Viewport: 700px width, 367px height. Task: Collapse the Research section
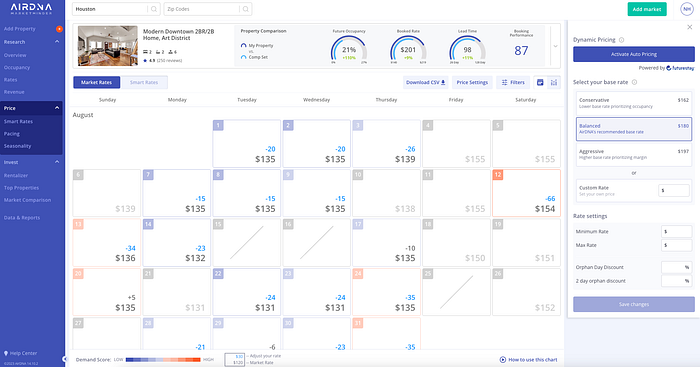tap(57, 42)
